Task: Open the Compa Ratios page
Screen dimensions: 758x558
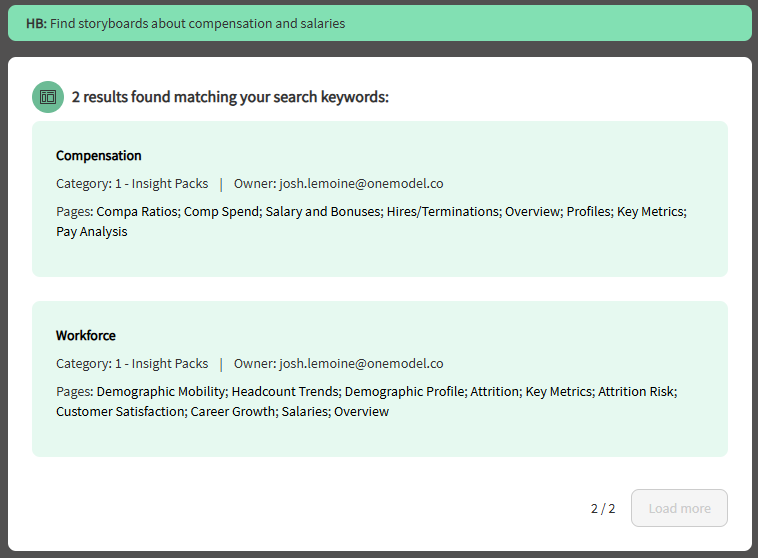Action: click(x=136, y=212)
